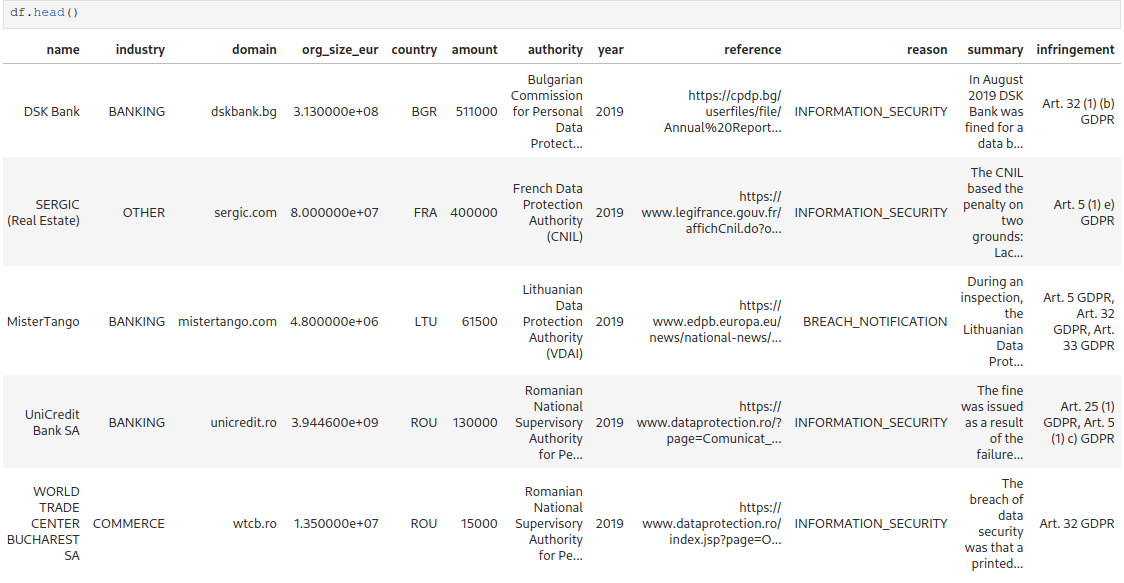The image size is (1124, 583).
Task: Select the 'industry' column header
Action: pos(140,49)
